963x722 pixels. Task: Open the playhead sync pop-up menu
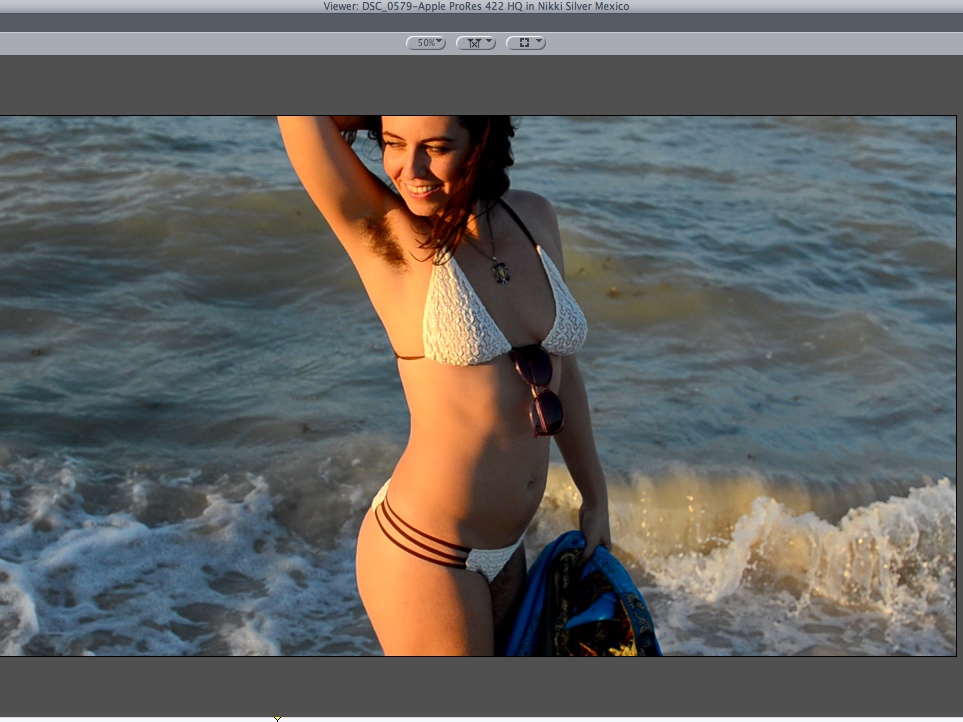tap(475, 43)
